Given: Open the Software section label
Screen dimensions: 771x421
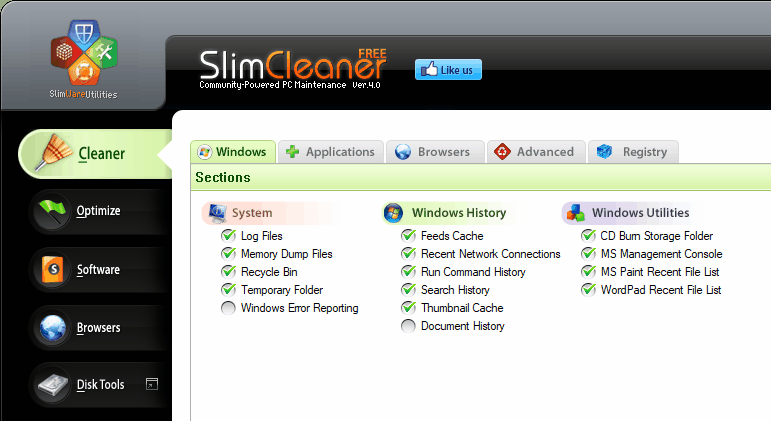Looking at the screenshot, I should 98,270.
